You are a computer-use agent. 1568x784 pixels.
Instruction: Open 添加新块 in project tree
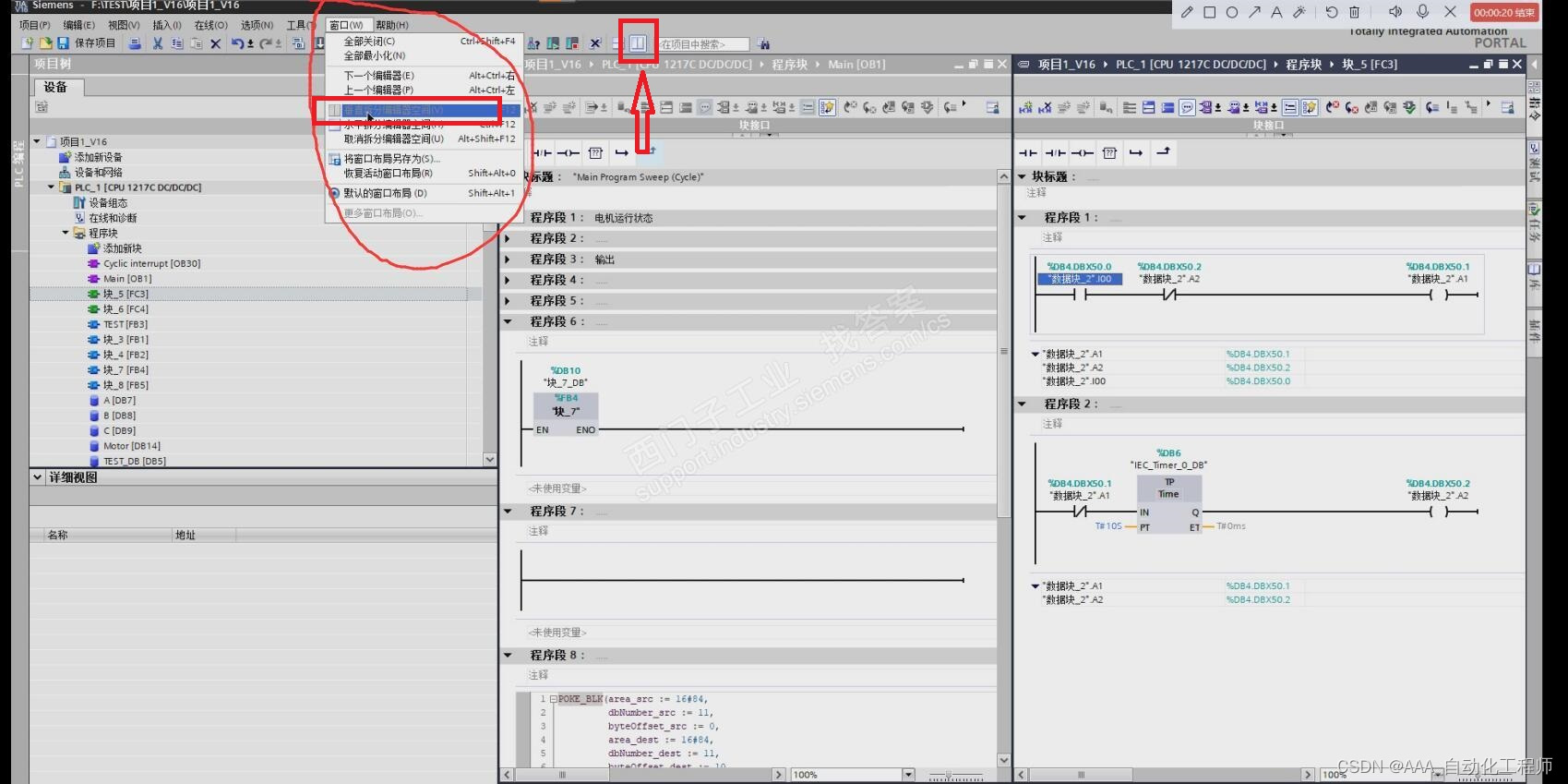(x=122, y=248)
